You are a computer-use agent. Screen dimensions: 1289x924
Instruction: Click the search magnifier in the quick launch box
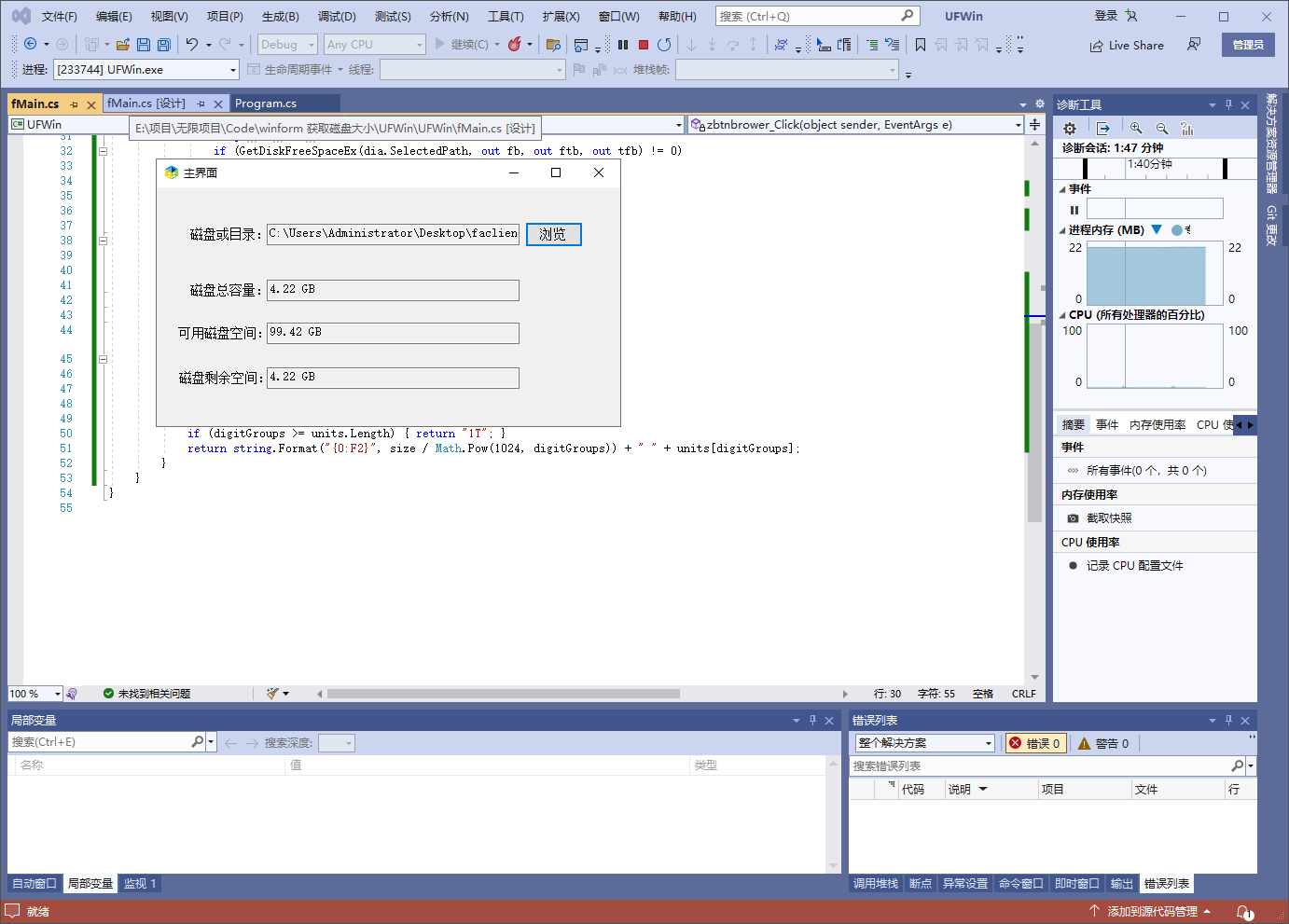[907, 16]
